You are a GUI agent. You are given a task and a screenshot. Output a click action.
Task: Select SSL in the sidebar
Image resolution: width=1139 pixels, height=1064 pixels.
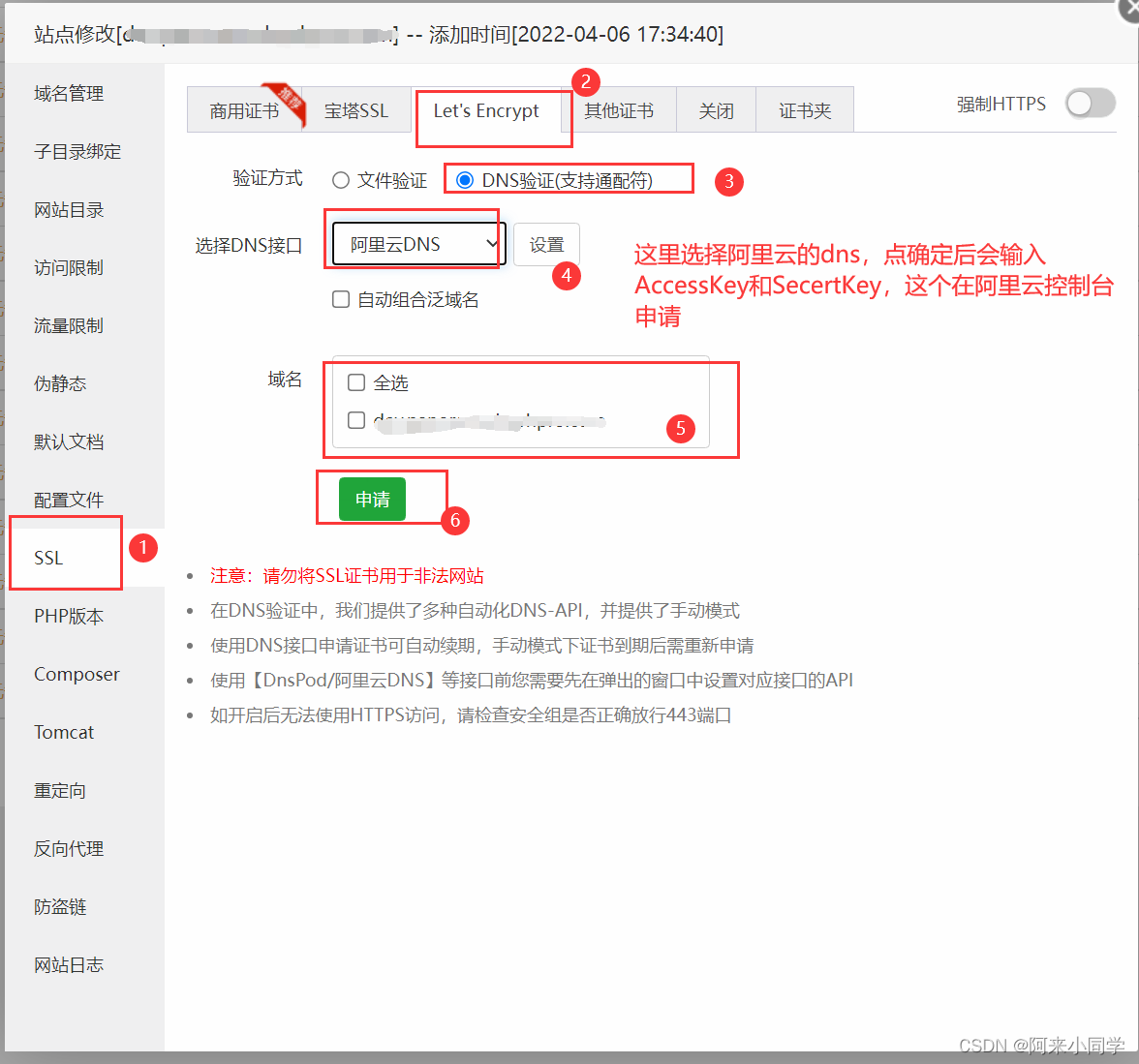(48, 558)
